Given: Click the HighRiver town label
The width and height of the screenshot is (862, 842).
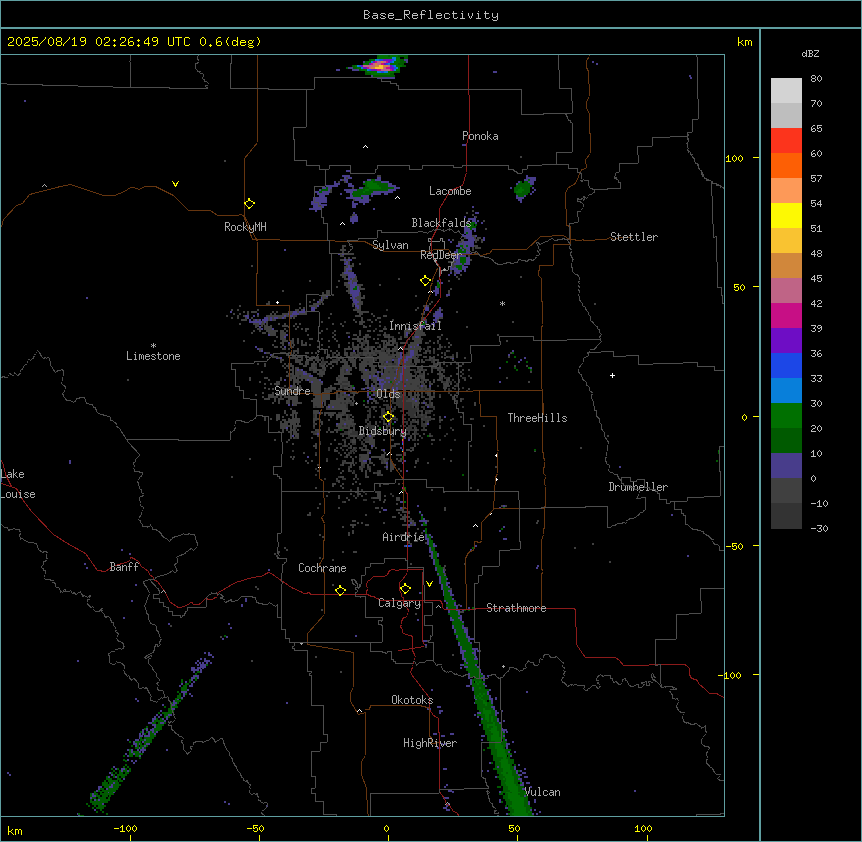Looking at the screenshot, I should coord(430,743).
